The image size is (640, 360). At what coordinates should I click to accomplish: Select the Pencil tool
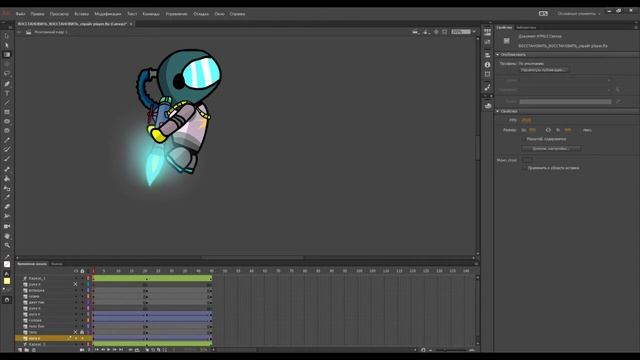click(7, 140)
